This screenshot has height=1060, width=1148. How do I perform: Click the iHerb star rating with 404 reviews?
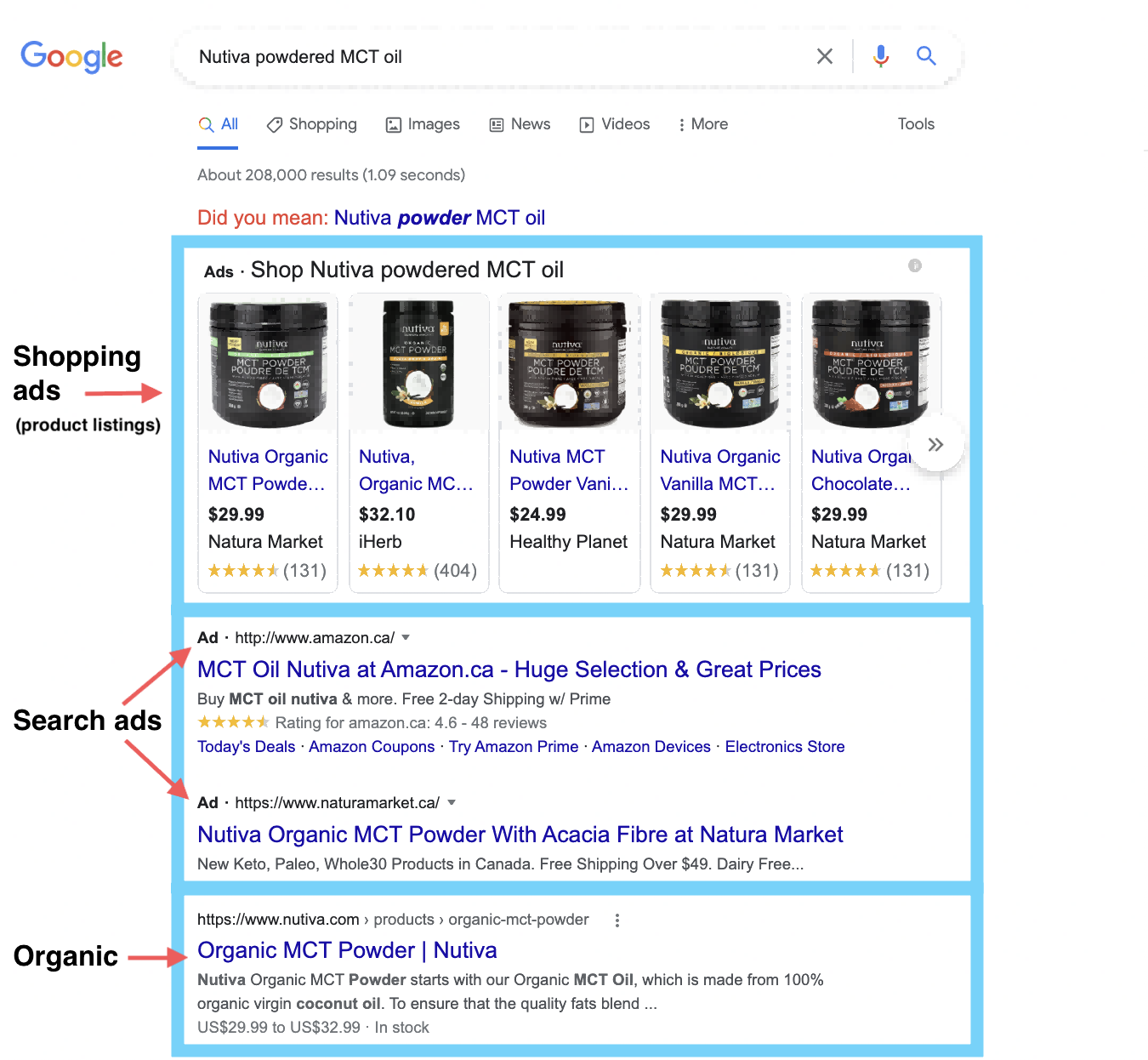click(x=418, y=571)
